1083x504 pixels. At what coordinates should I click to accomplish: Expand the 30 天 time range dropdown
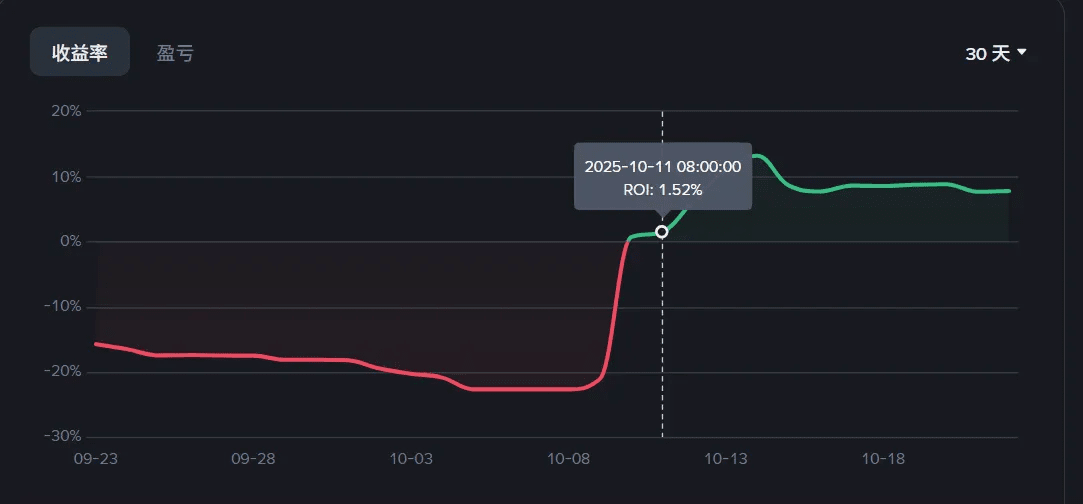(x=995, y=54)
